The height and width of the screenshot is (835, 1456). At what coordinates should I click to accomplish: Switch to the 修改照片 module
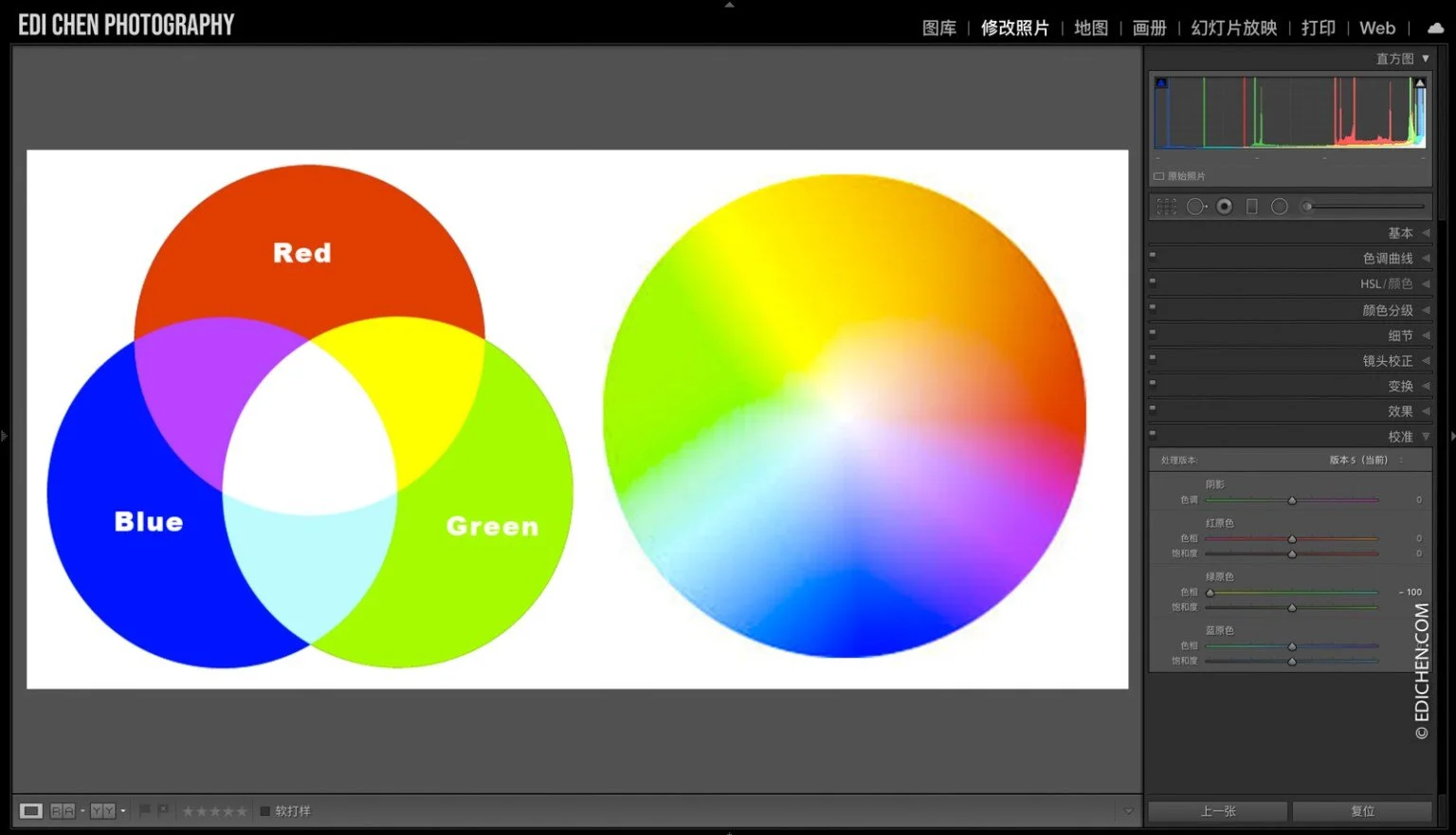pos(1015,28)
